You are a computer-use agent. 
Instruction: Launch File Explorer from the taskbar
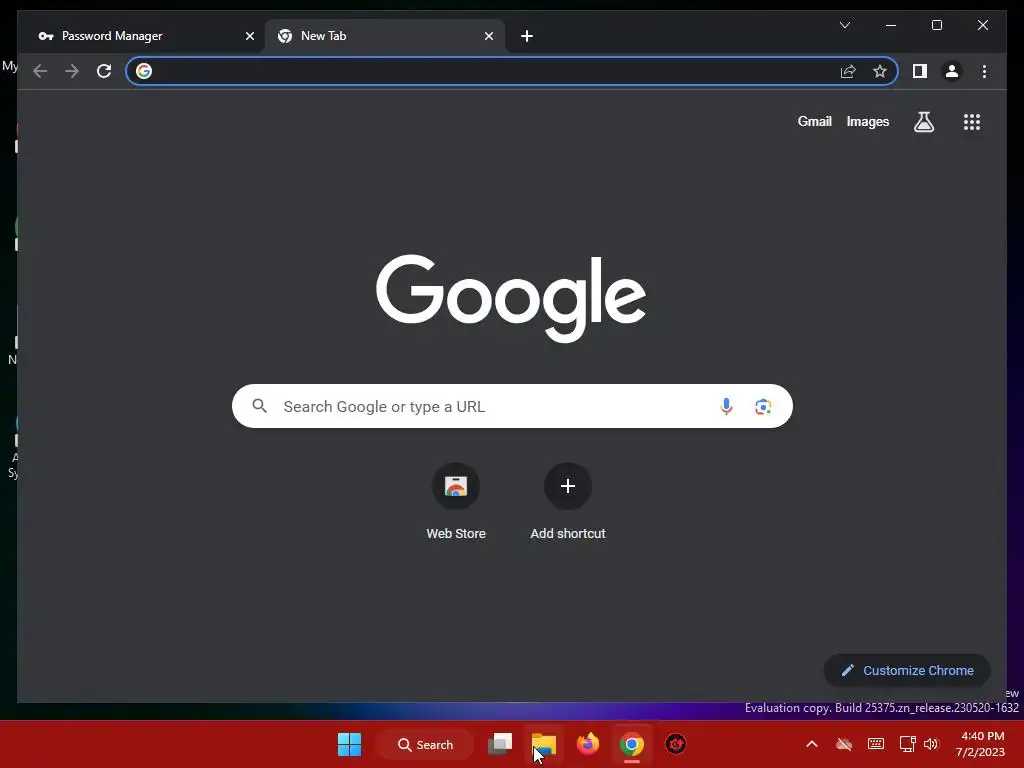pyautogui.click(x=544, y=744)
